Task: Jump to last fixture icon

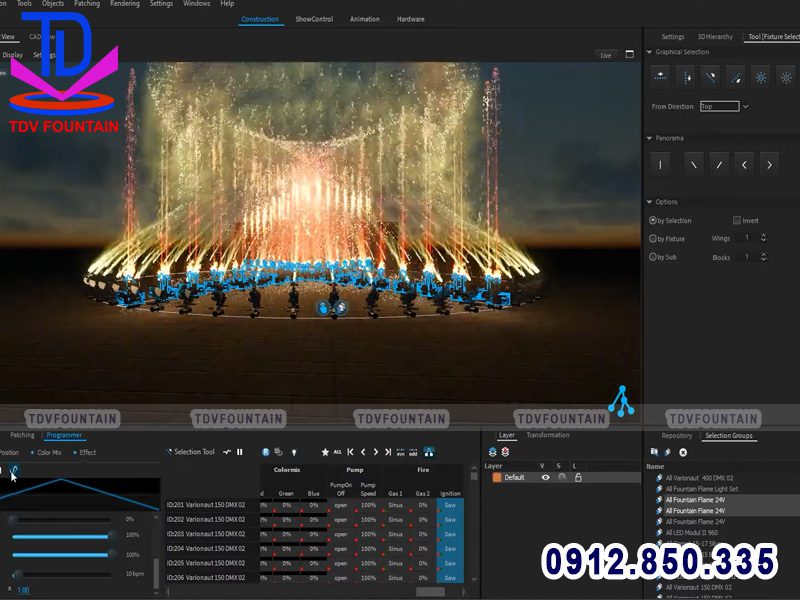Action: 388,452
